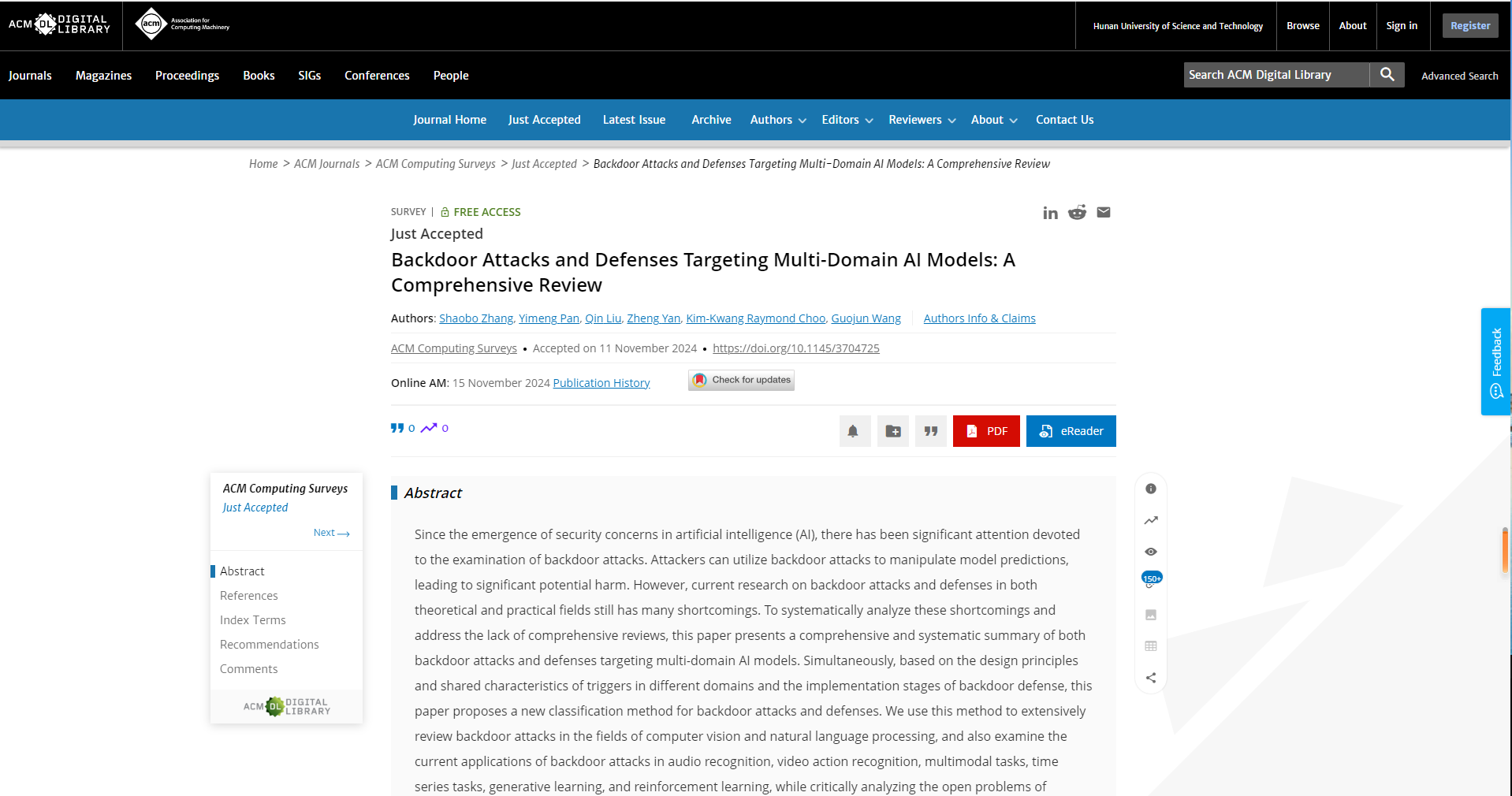Screen dimensions: 1512x796
Task: Click the citation count quote icon
Action: coord(397,428)
